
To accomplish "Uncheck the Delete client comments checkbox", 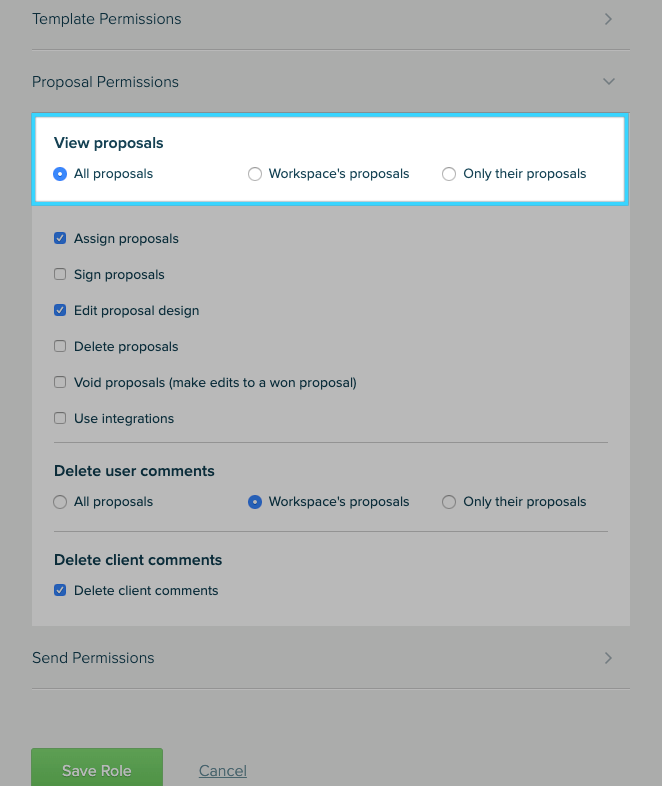I will pyautogui.click(x=60, y=590).
